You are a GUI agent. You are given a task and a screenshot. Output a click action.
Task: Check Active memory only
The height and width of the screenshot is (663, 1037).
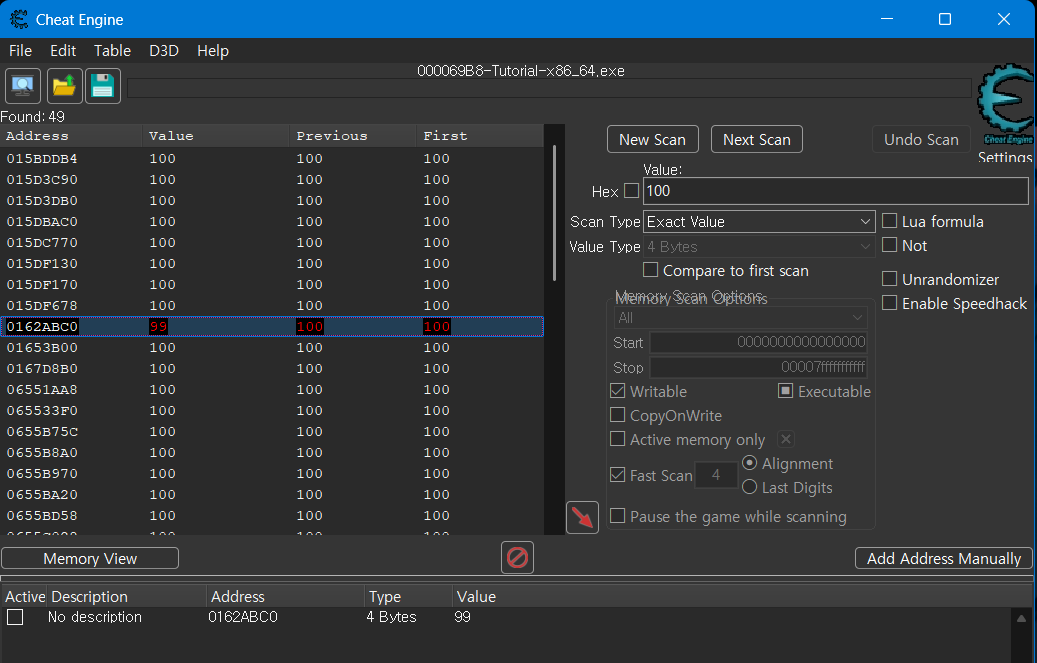click(618, 439)
